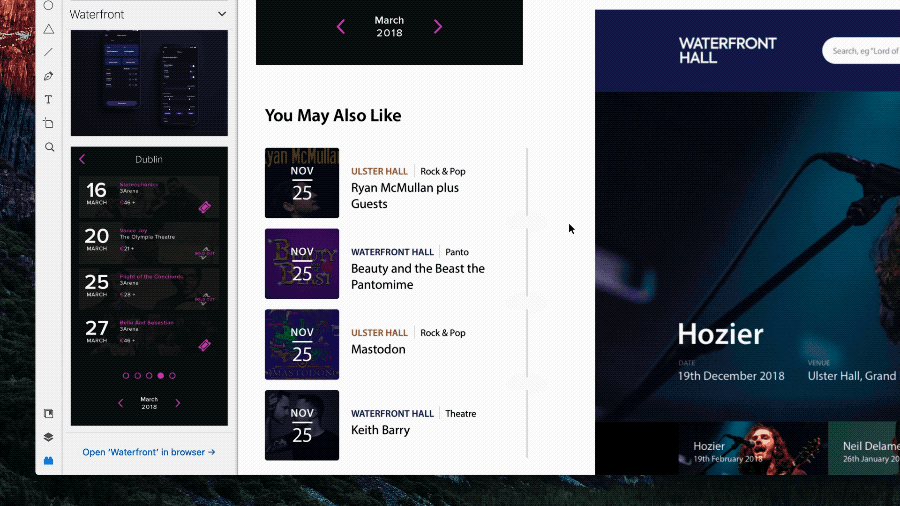Open Ryan McMullan event thumbnail
The width and height of the screenshot is (900, 506).
[302, 183]
